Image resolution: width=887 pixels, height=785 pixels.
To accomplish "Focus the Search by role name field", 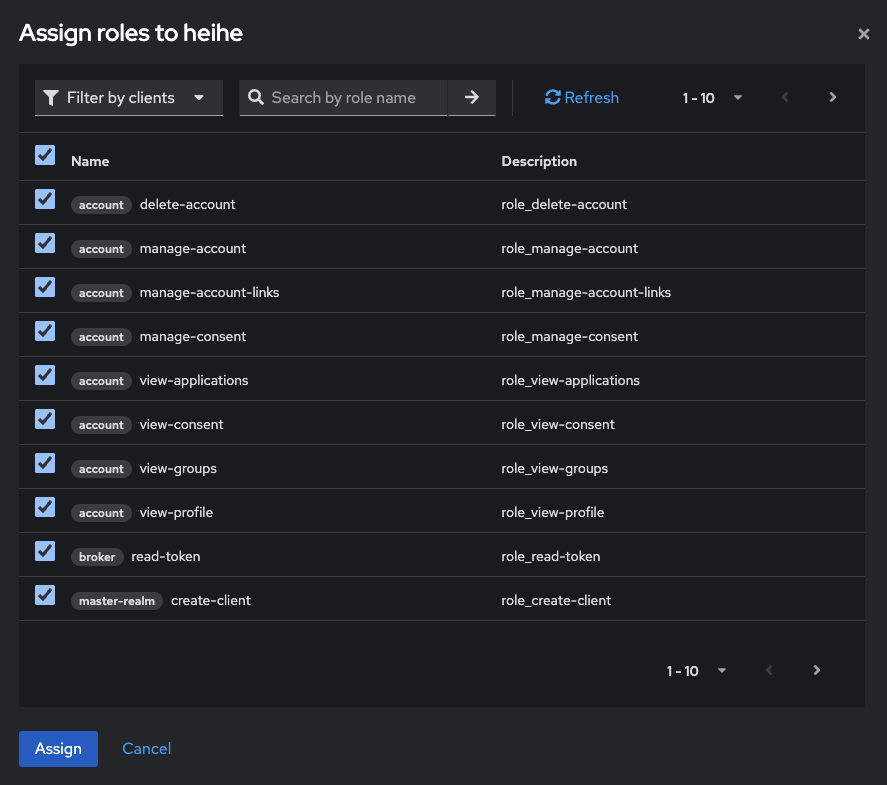I will [352, 98].
